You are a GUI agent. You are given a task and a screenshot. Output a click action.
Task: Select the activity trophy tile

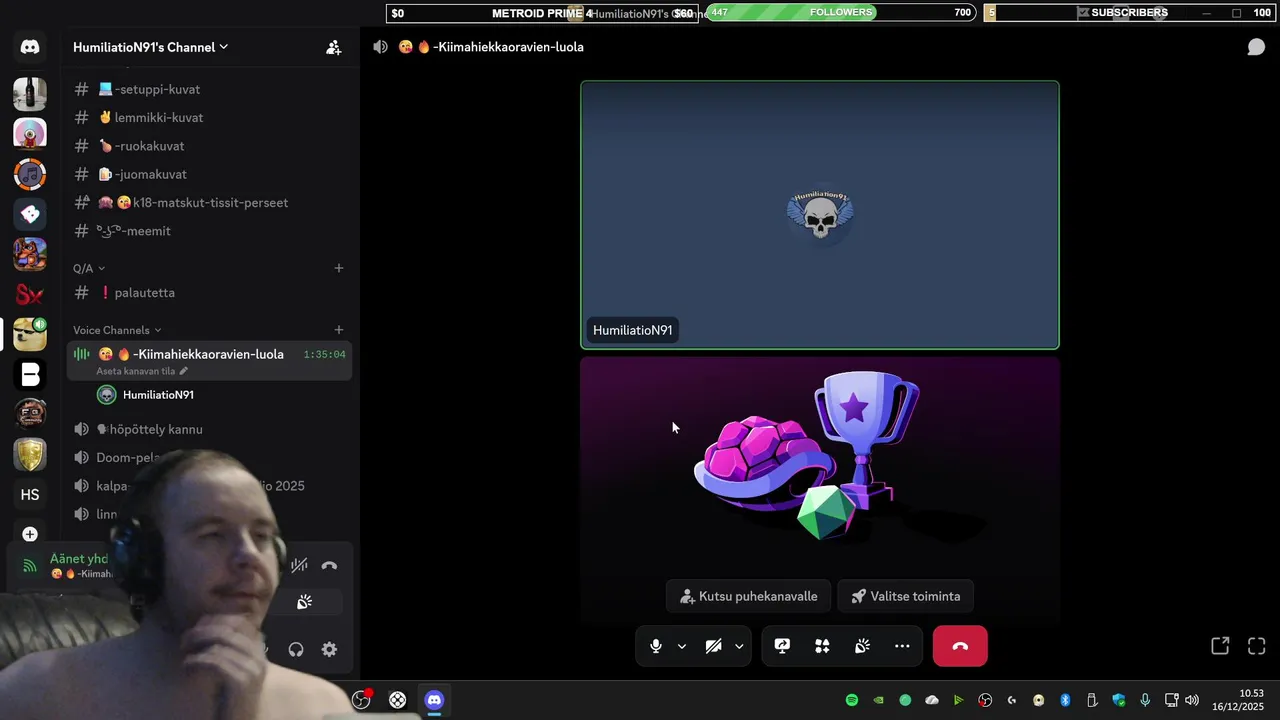point(820,490)
